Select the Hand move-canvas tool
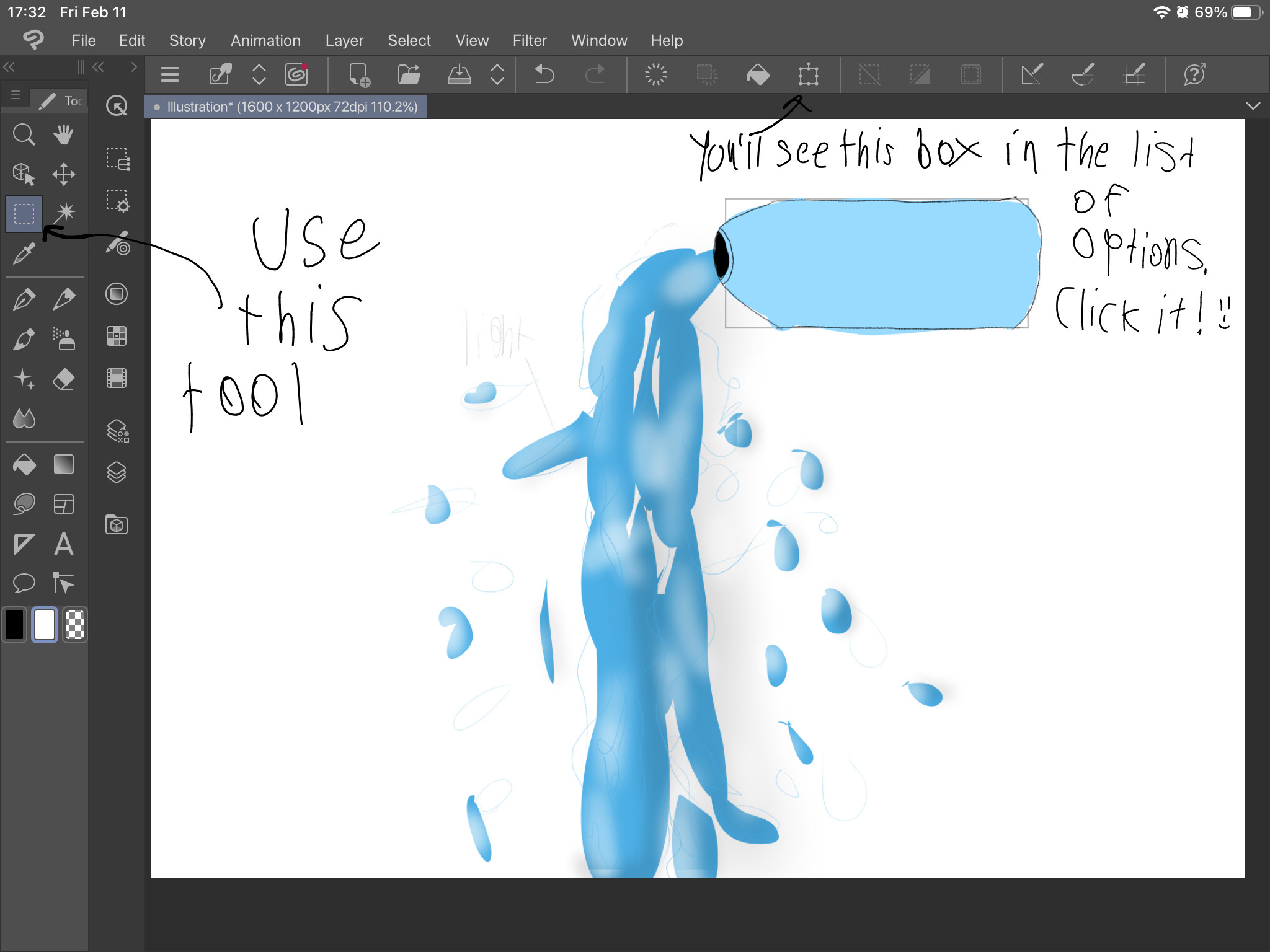 [x=63, y=134]
